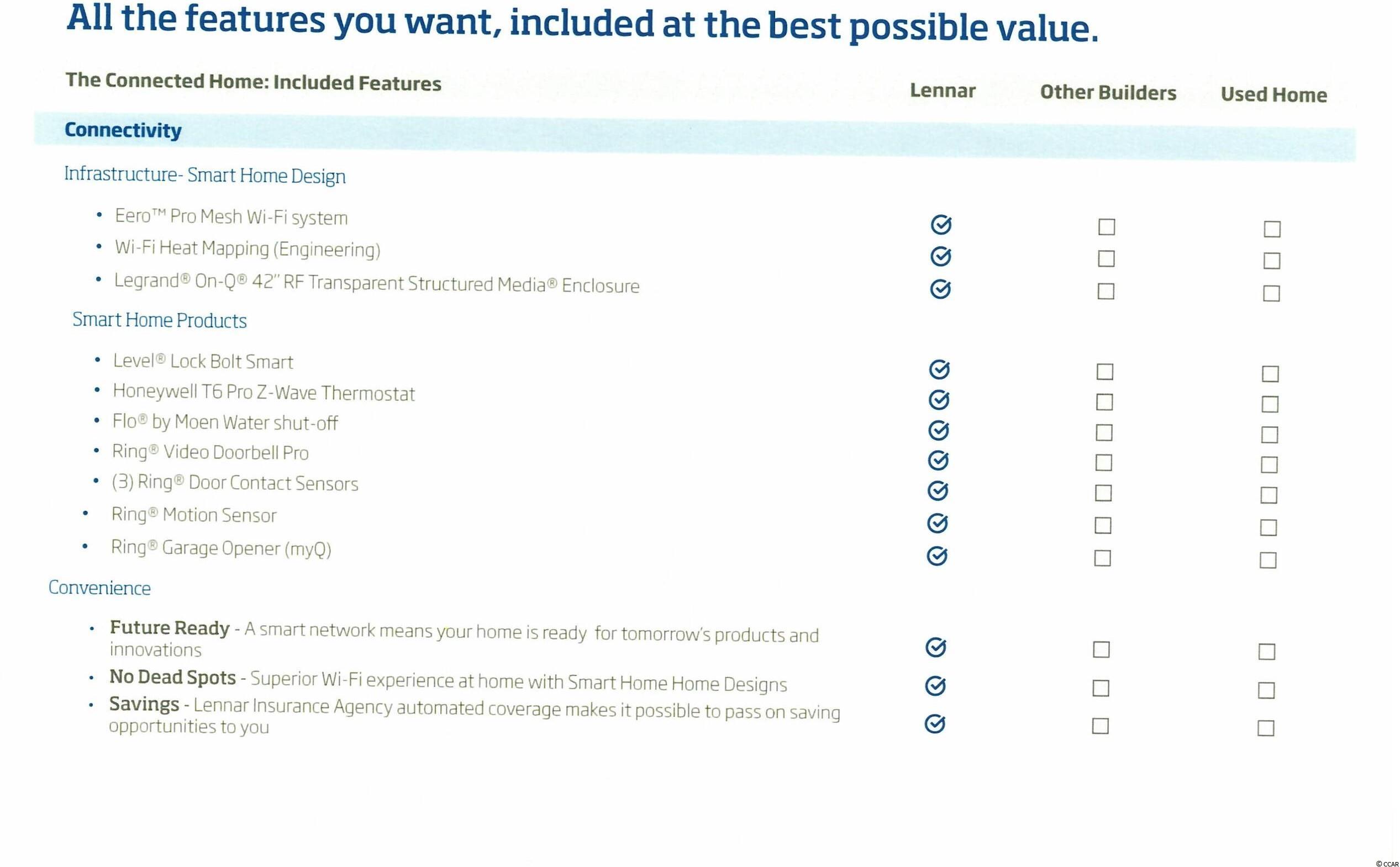
Task: Click Lennar checkmark for Ring Garage Opener
Action: coord(936,556)
